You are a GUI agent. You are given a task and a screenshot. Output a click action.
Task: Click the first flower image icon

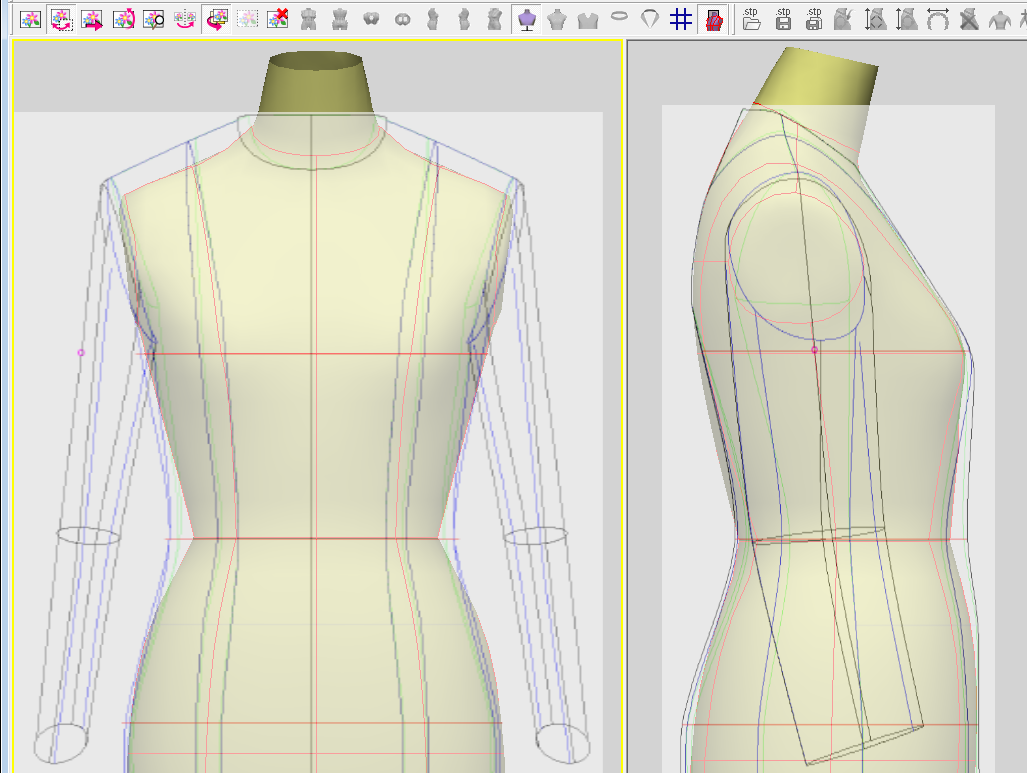tap(30, 19)
